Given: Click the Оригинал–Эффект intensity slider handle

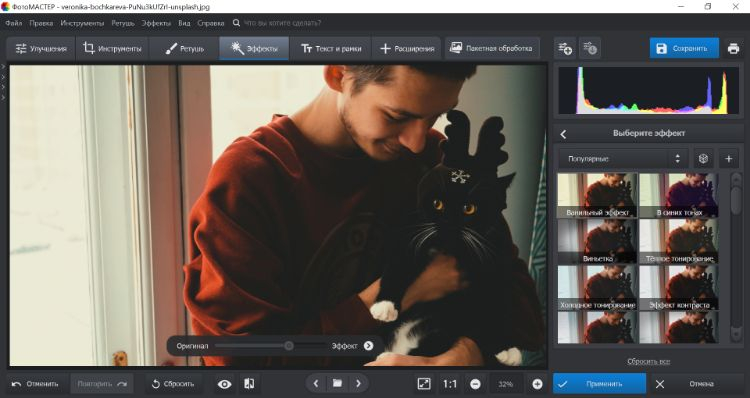Looking at the screenshot, I should (289, 345).
